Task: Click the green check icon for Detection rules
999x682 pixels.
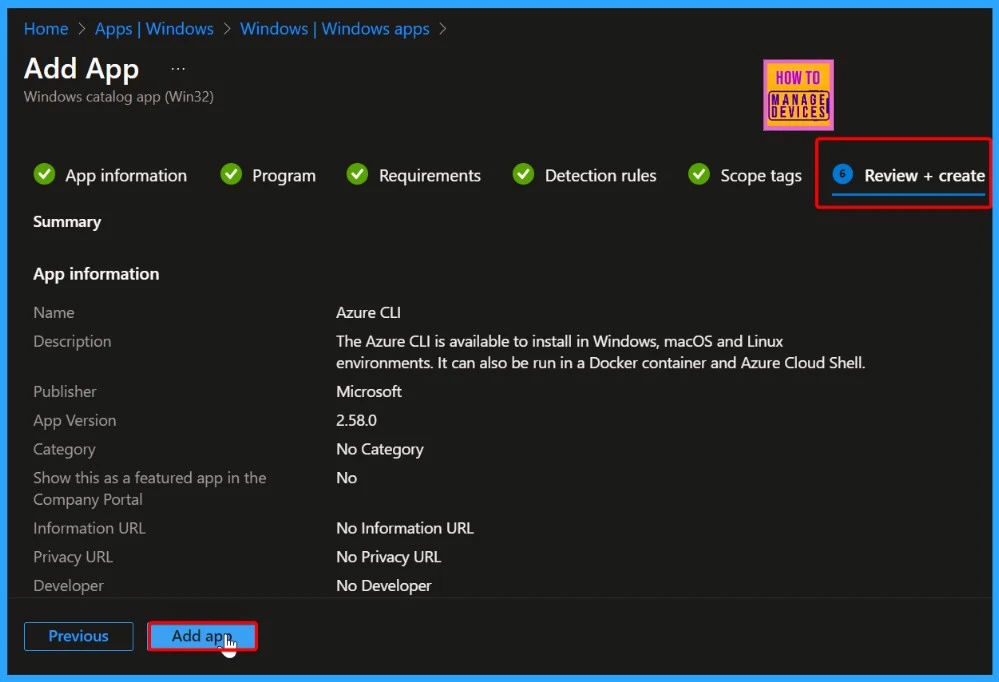Action: (523, 174)
